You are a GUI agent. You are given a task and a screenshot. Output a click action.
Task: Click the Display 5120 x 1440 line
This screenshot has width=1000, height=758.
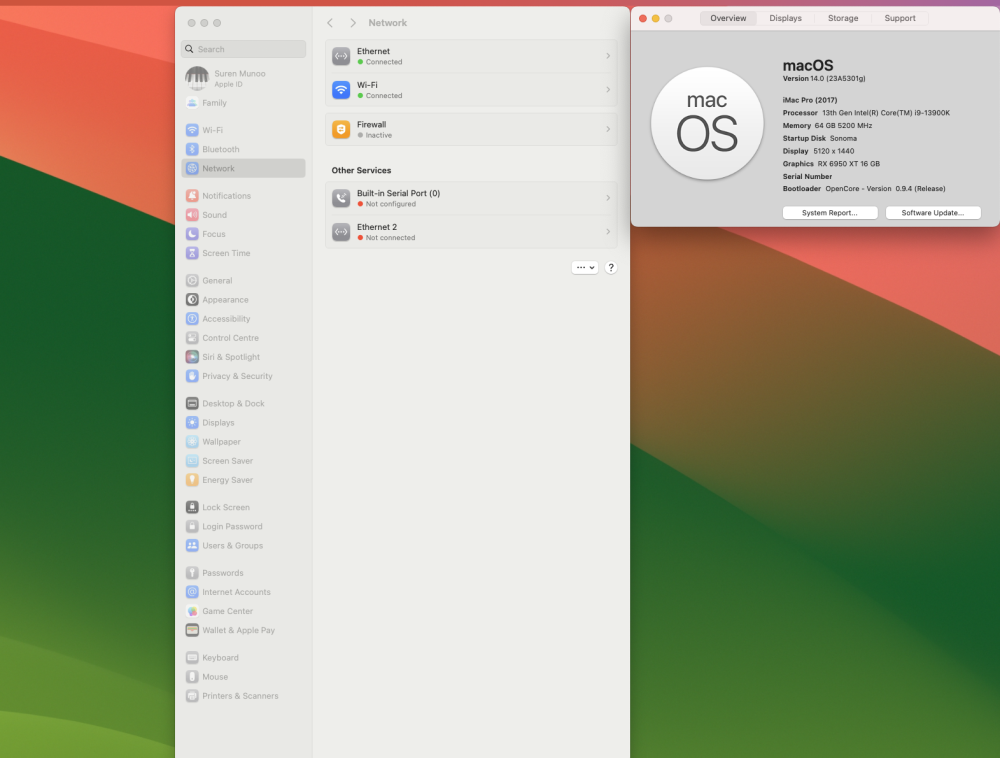(818, 151)
